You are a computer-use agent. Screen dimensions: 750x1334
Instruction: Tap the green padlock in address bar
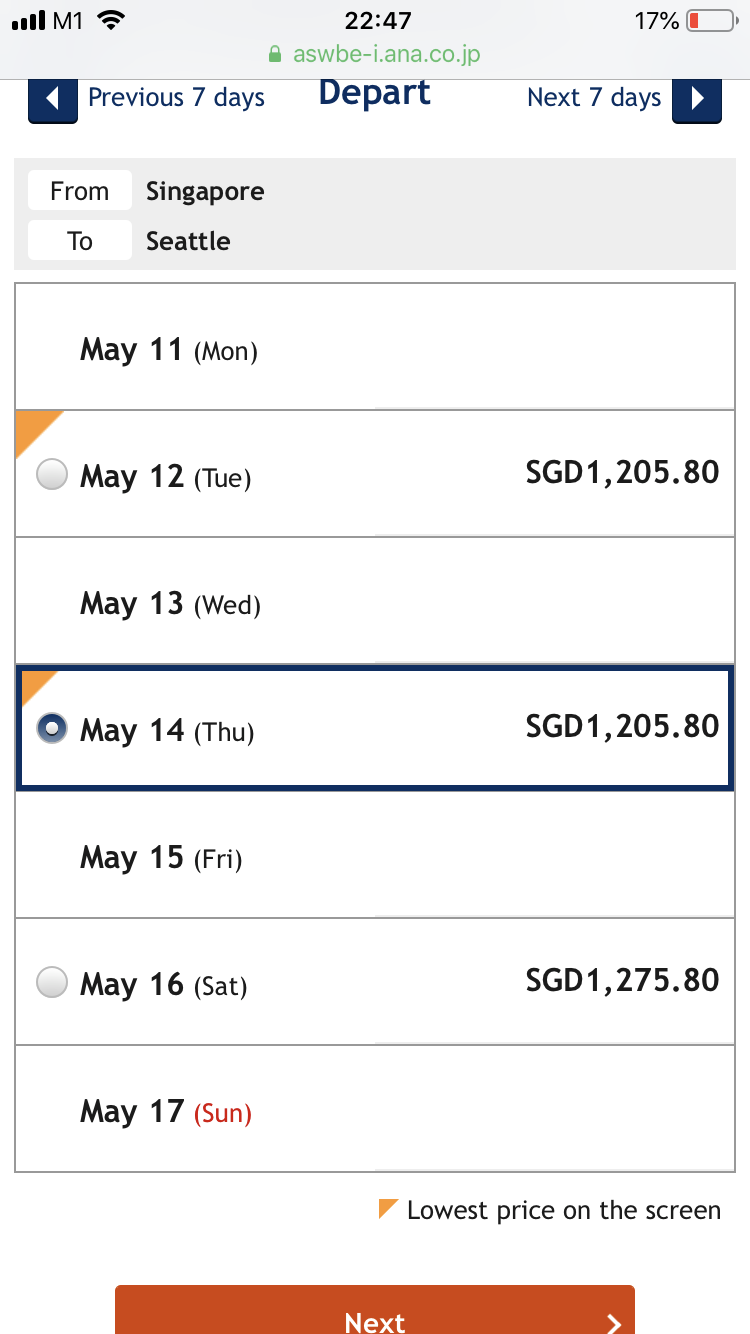[276, 53]
